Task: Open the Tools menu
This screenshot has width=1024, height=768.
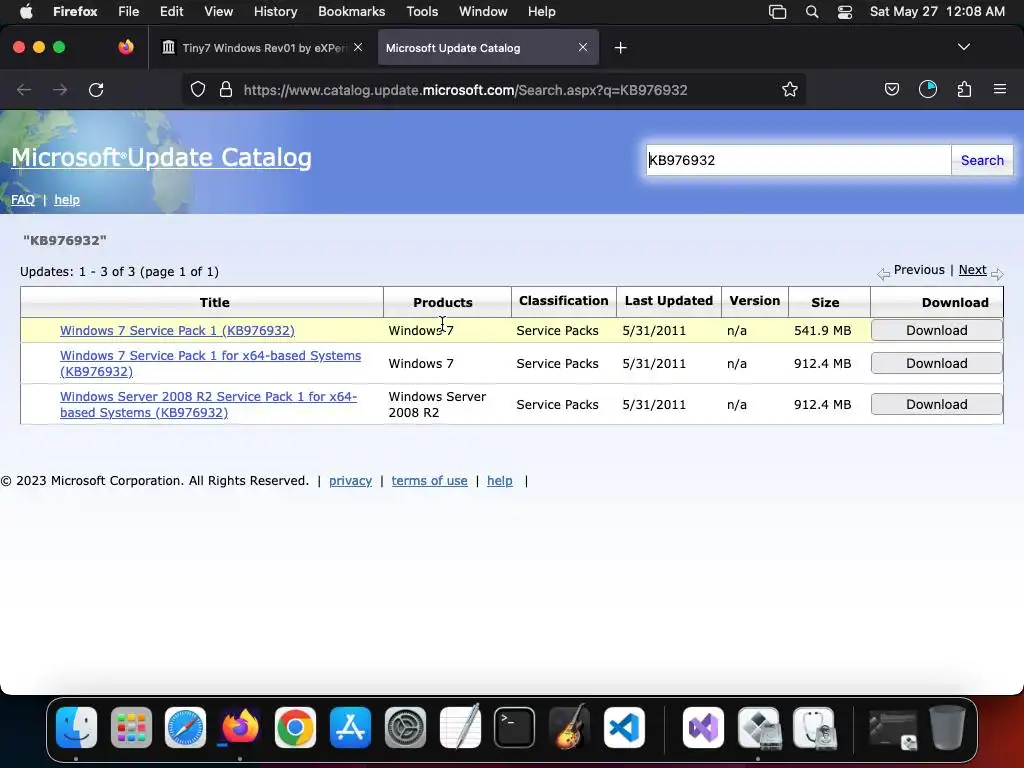Action: 422,12
